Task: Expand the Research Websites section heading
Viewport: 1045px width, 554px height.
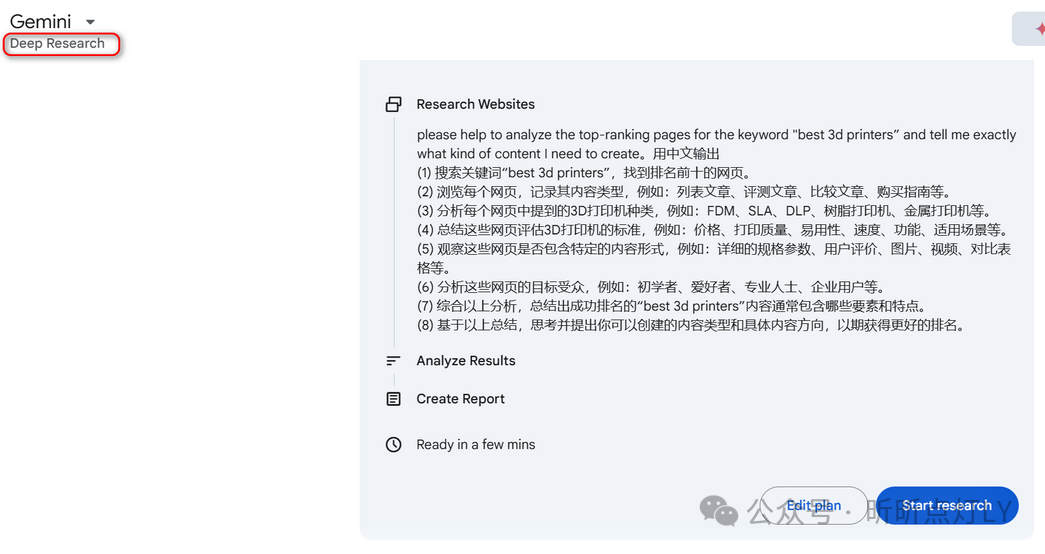Action: [475, 104]
